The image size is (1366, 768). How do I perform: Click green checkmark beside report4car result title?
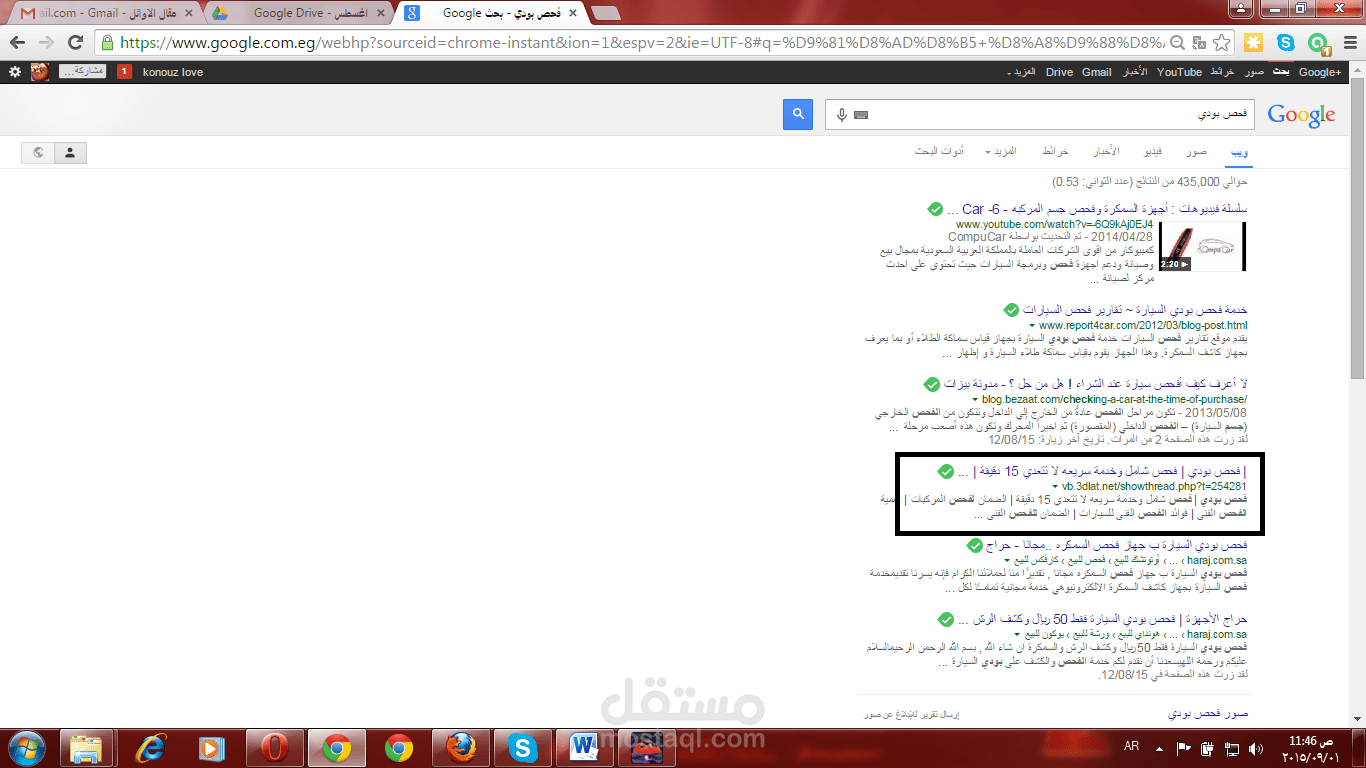[x=1011, y=310]
